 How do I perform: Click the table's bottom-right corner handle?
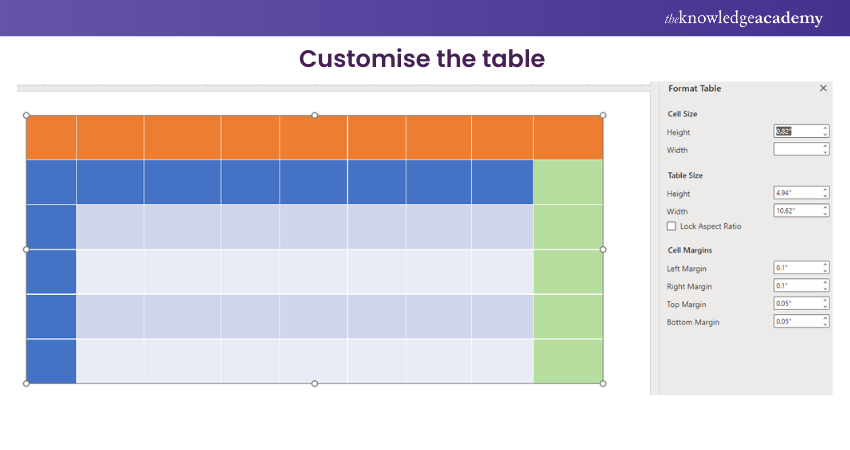603,383
